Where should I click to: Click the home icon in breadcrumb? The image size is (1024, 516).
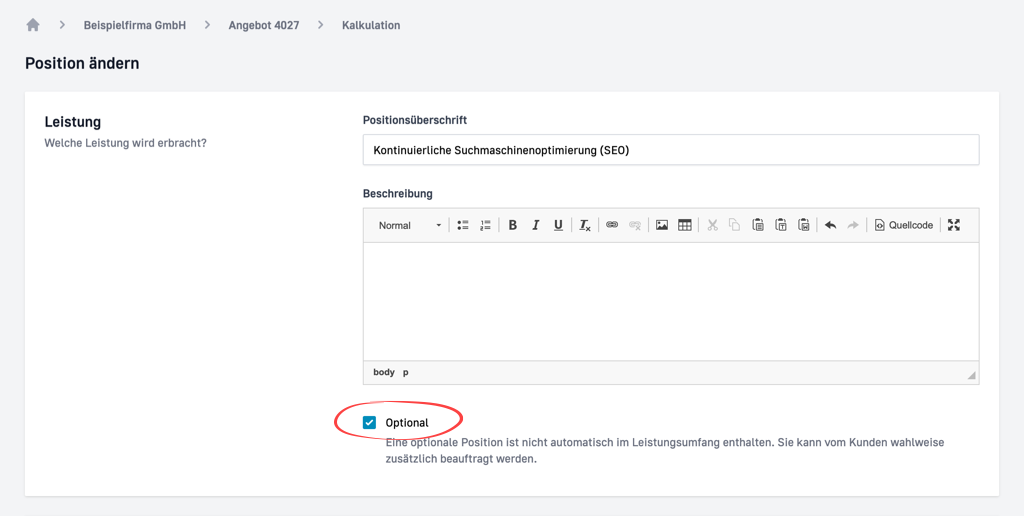point(33,25)
